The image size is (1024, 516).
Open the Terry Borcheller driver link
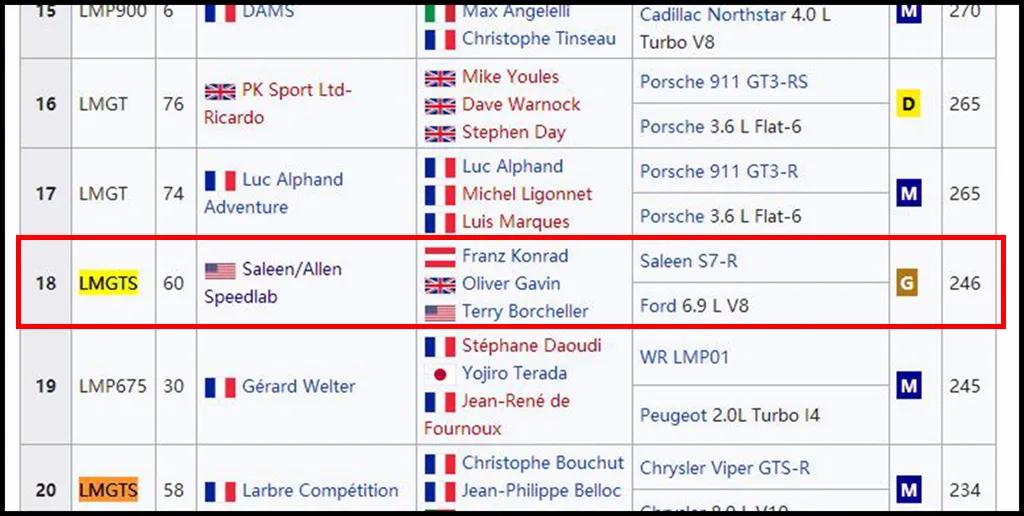point(525,311)
